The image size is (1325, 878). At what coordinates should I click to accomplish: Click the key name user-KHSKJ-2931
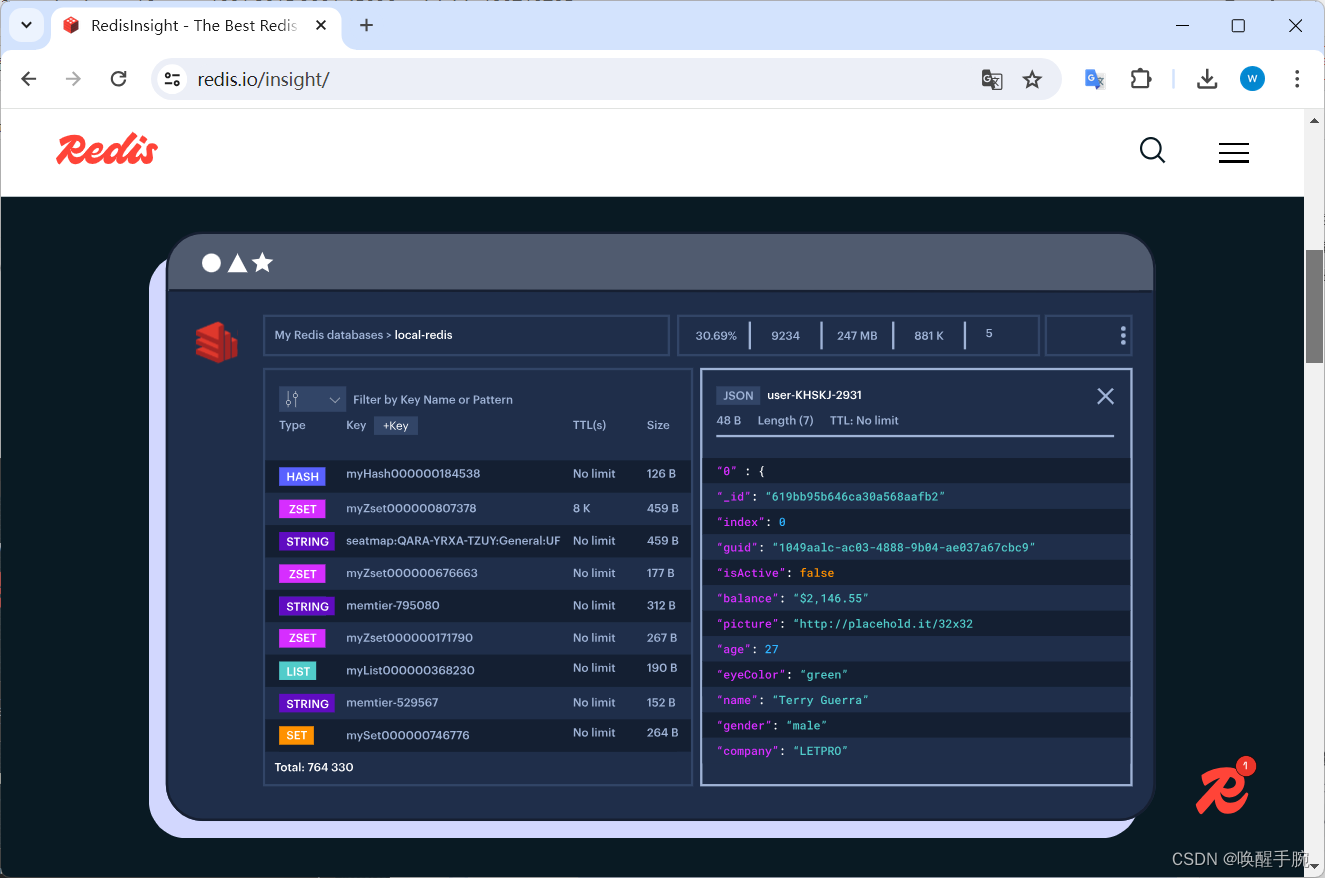[814, 395]
